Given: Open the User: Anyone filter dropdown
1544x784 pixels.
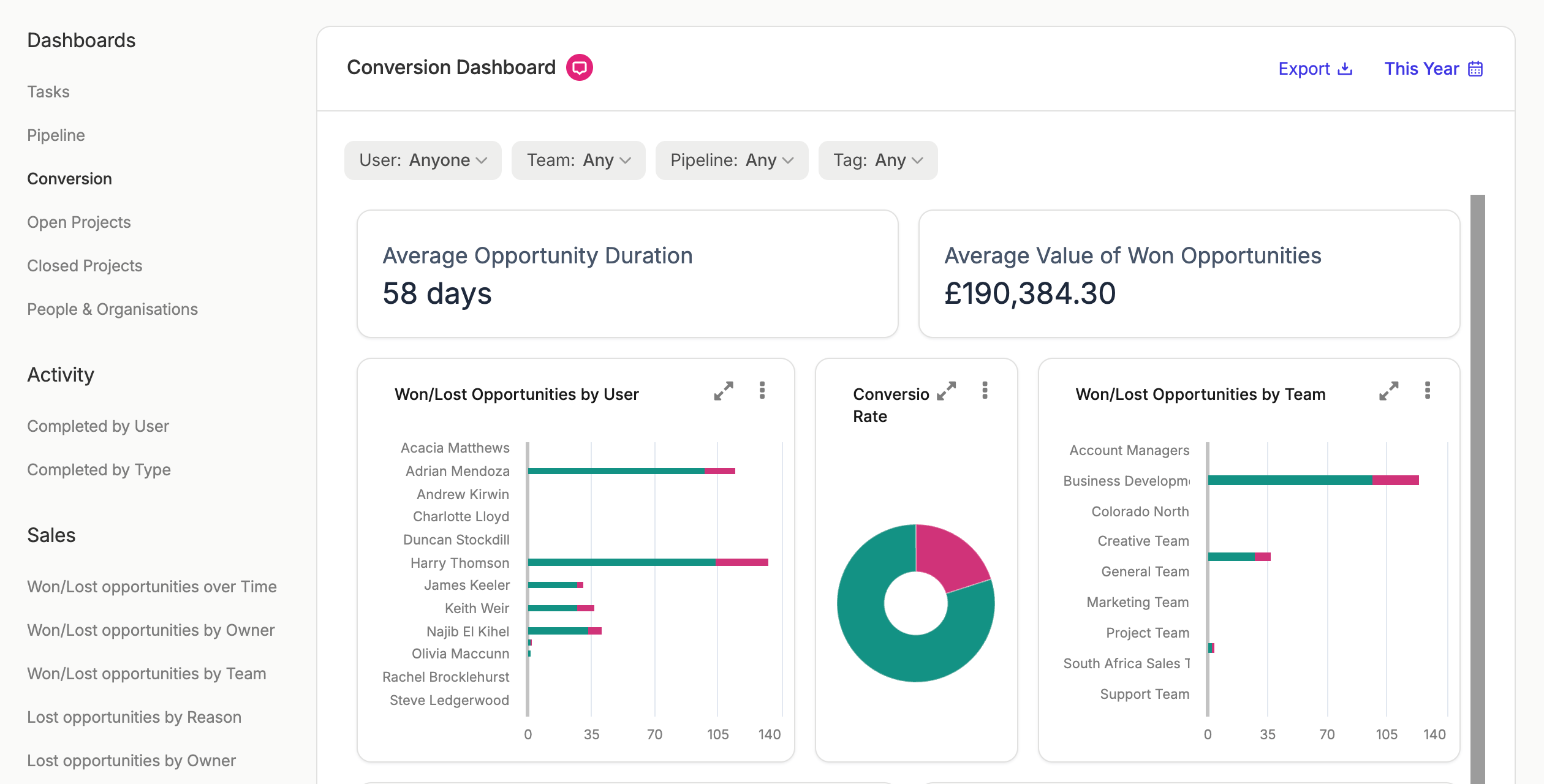Looking at the screenshot, I should (423, 160).
